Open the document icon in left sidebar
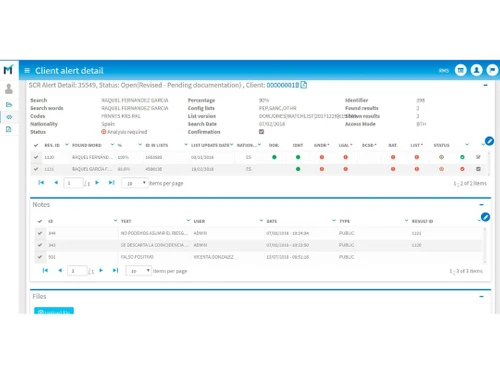500x375 pixels. click(x=9, y=129)
